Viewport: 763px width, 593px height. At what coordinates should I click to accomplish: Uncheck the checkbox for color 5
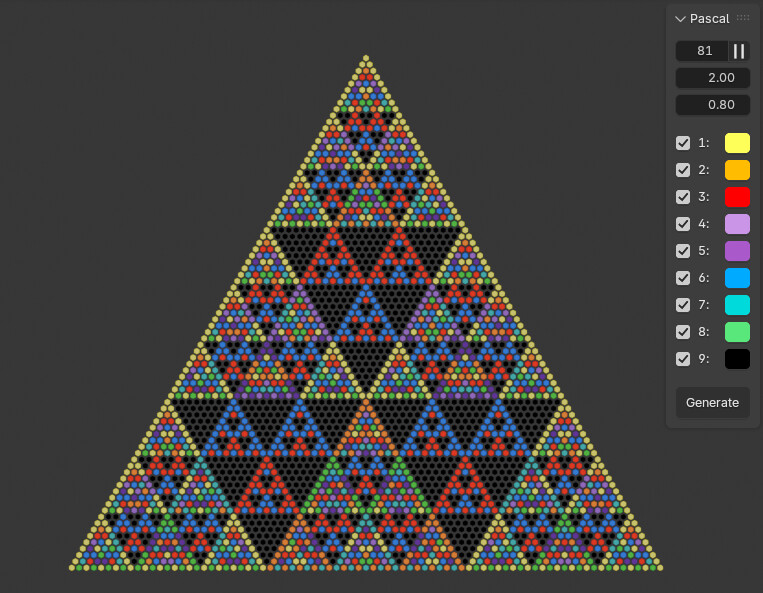683,251
